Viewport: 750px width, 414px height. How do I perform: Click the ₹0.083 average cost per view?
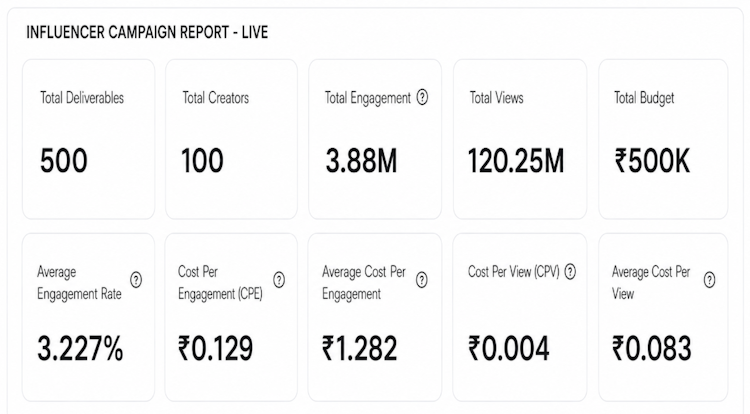click(652, 348)
